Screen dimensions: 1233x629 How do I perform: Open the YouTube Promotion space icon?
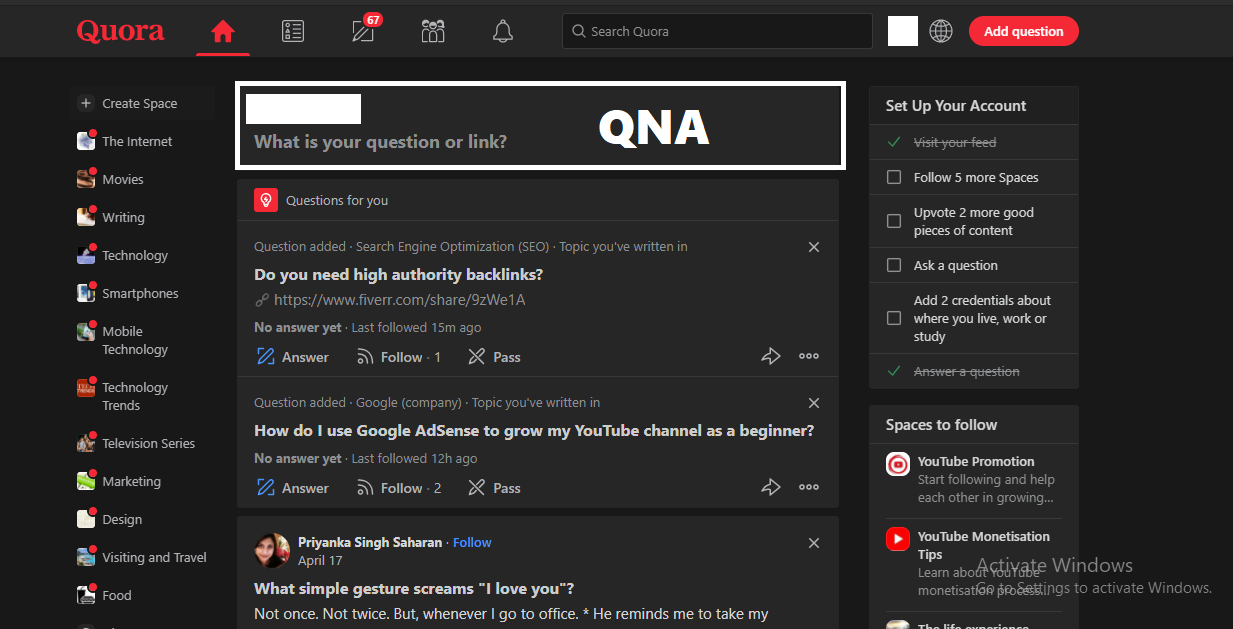pyautogui.click(x=898, y=464)
